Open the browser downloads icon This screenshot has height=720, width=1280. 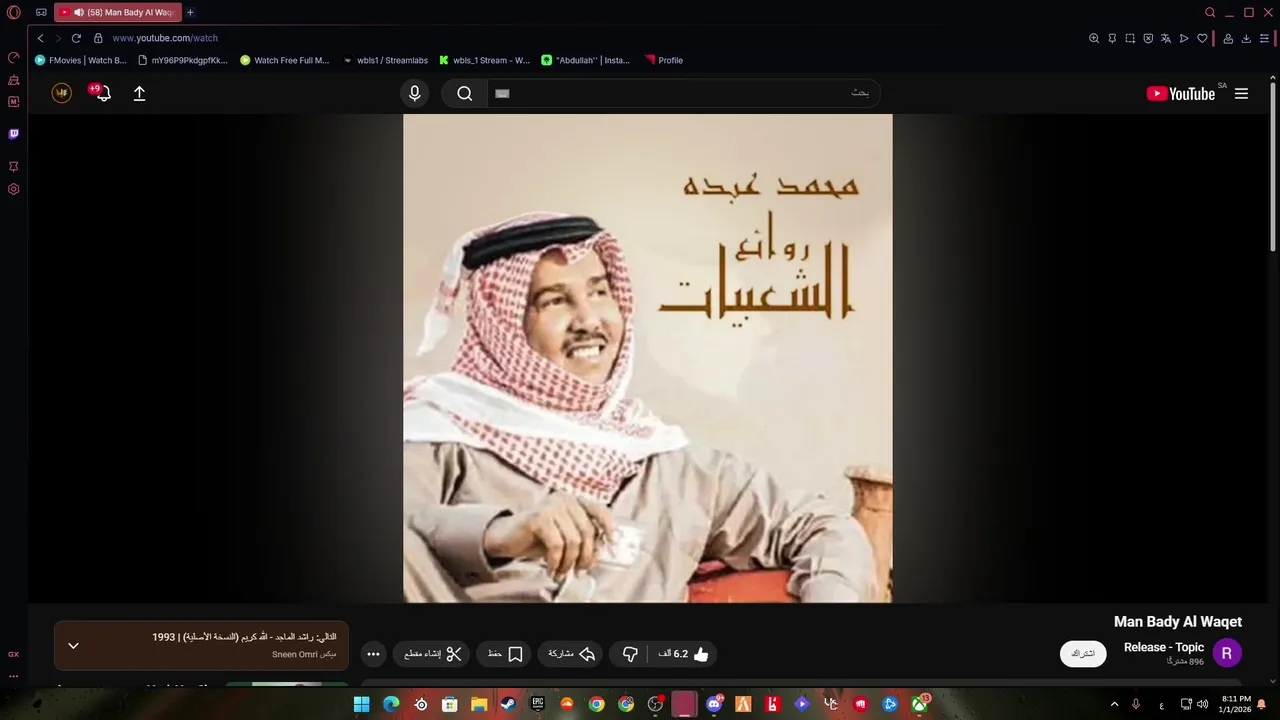pos(1246,38)
